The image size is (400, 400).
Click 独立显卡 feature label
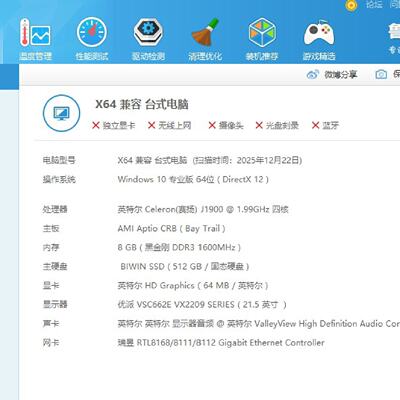pos(119,125)
